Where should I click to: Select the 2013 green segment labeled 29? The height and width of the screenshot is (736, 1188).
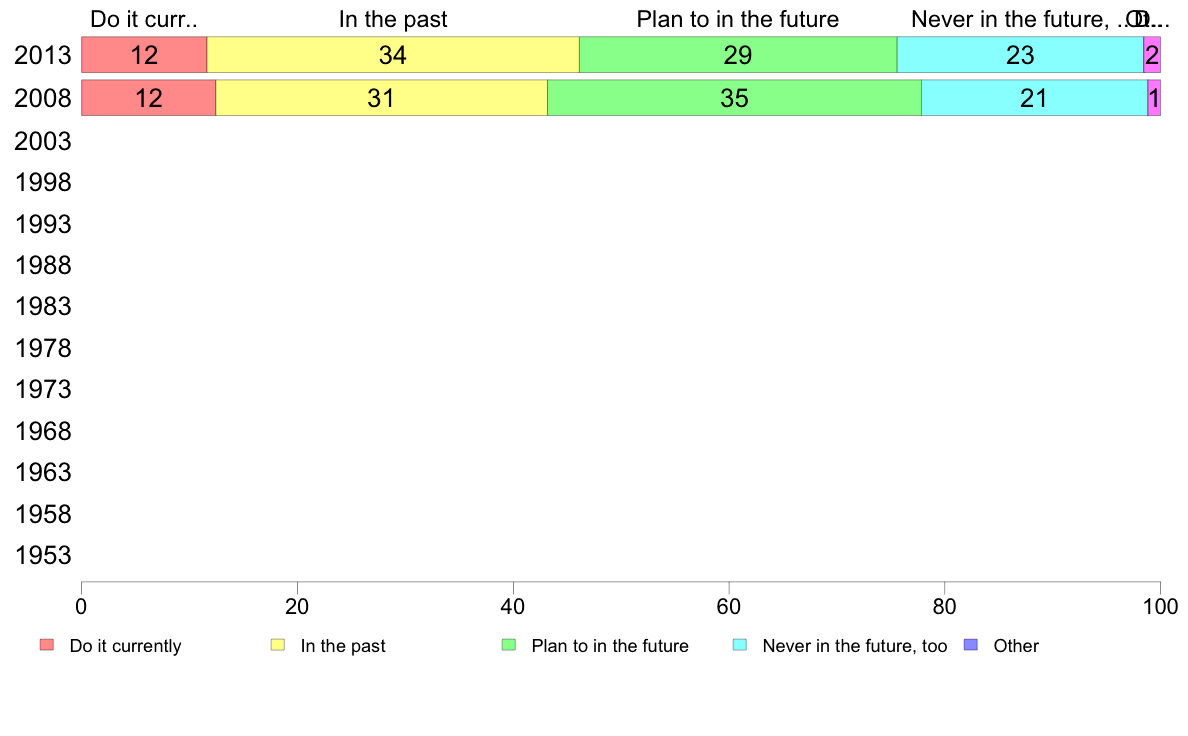[738, 55]
